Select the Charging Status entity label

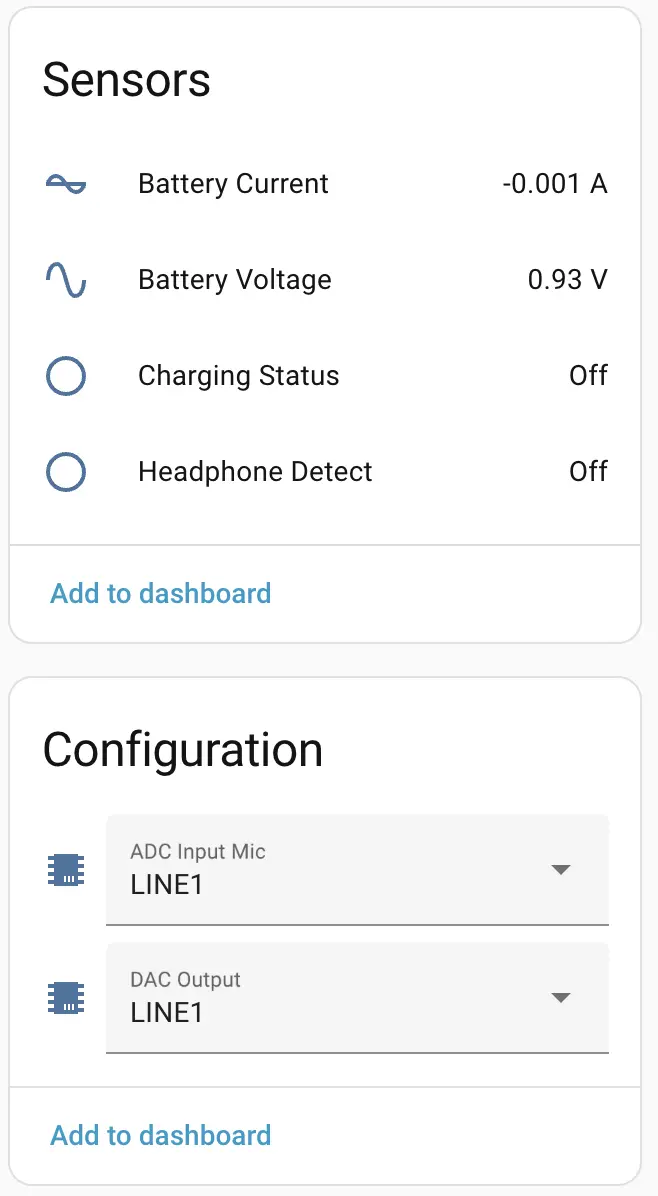pos(239,376)
